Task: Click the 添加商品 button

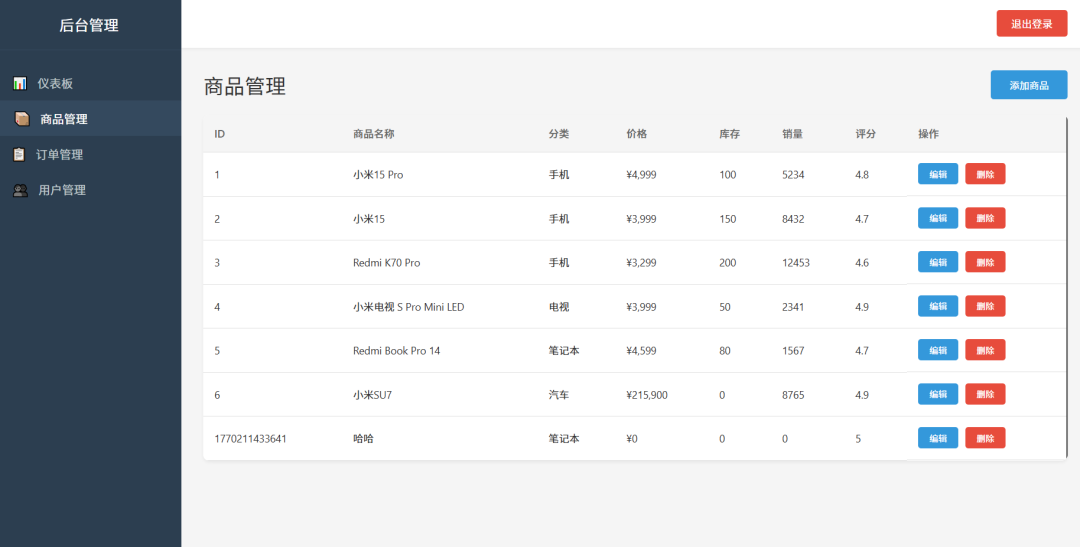Action: pos(1028,85)
